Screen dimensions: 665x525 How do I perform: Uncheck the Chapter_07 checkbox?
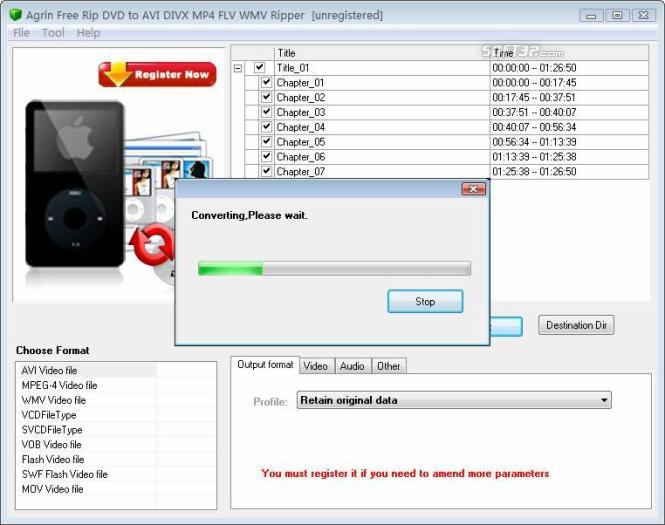click(x=266, y=171)
